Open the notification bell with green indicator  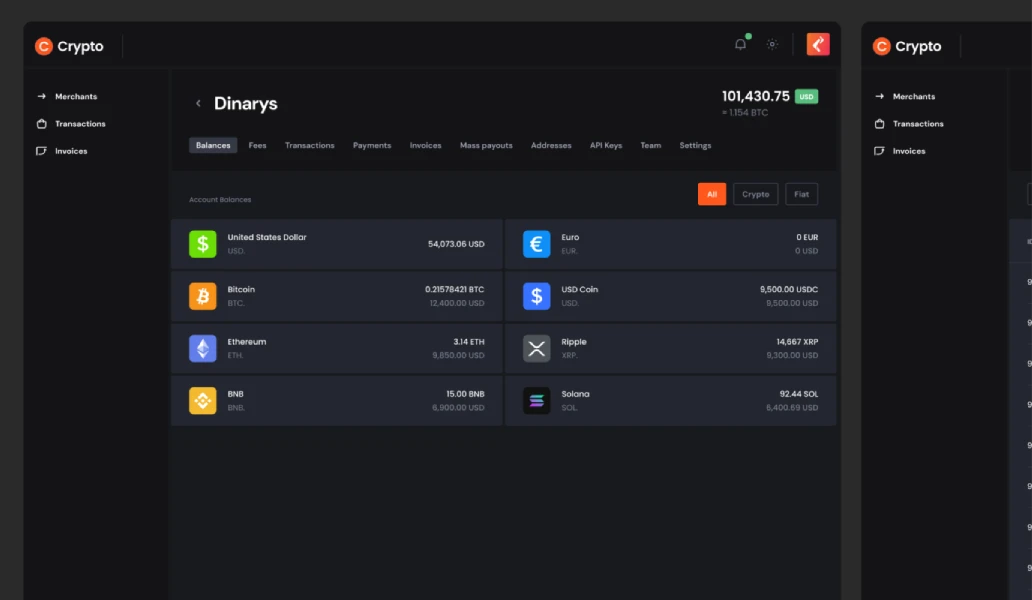(x=740, y=44)
